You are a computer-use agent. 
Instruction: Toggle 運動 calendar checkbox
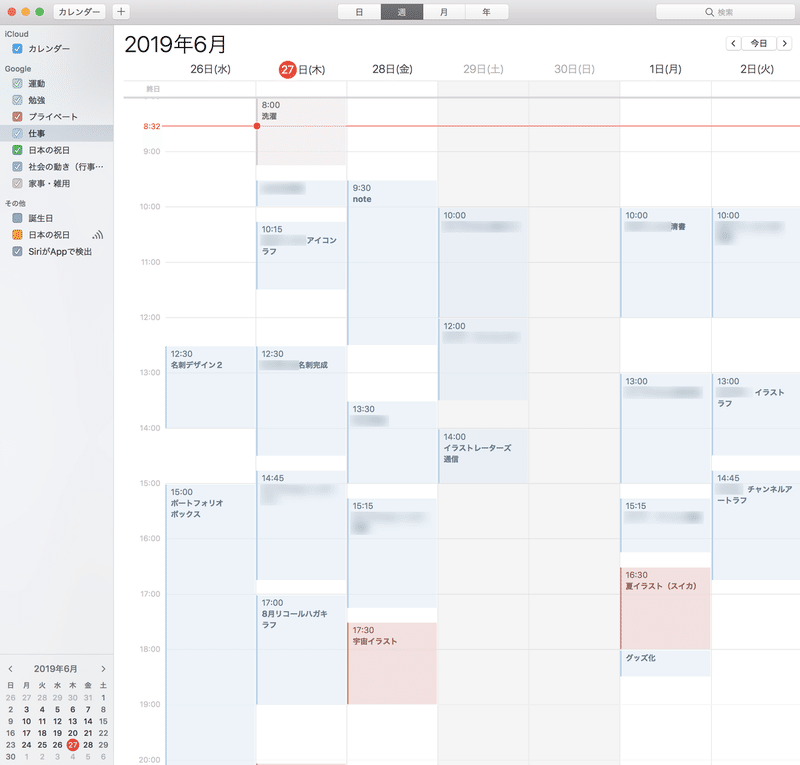click(x=17, y=83)
